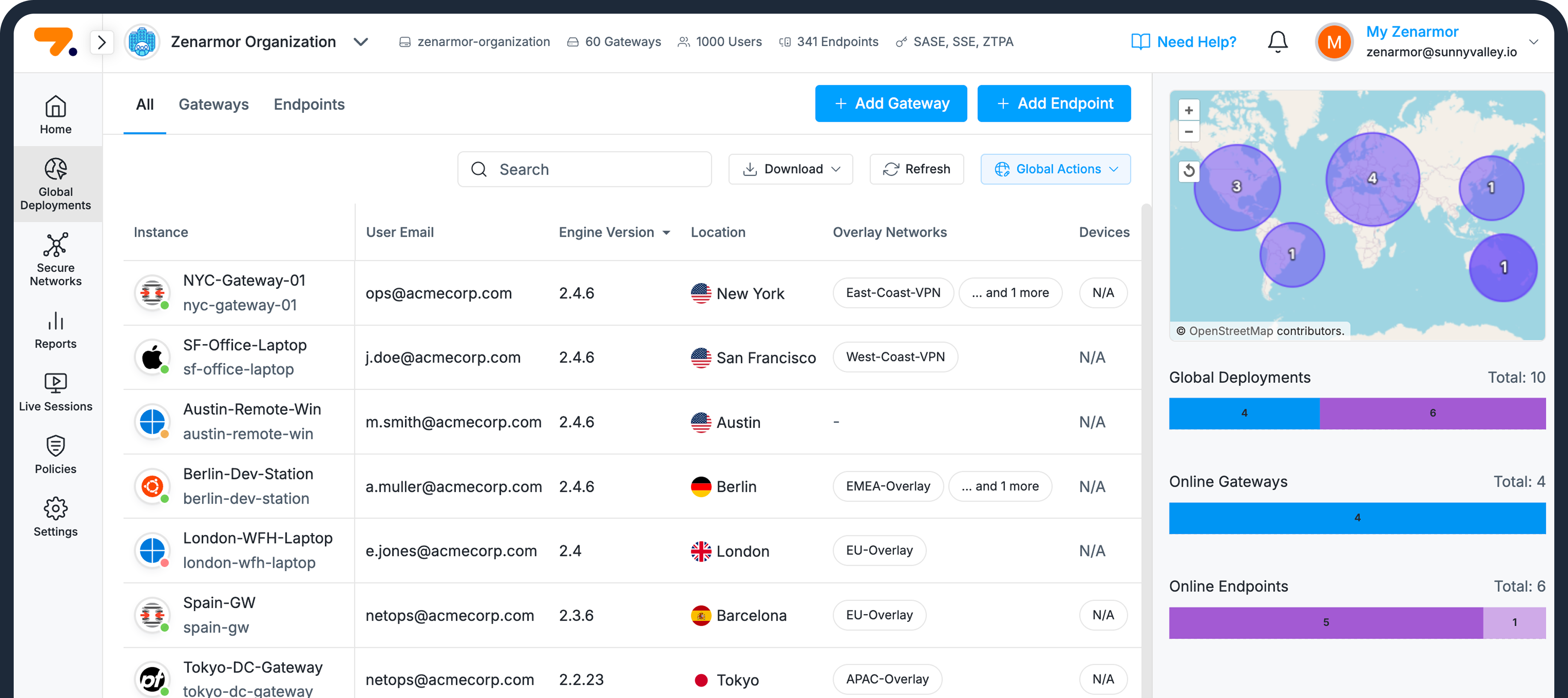Image resolution: width=1568 pixels, height=698 pixels.
Task: Expand the Download options dropdown
Action: pos(791,169)
